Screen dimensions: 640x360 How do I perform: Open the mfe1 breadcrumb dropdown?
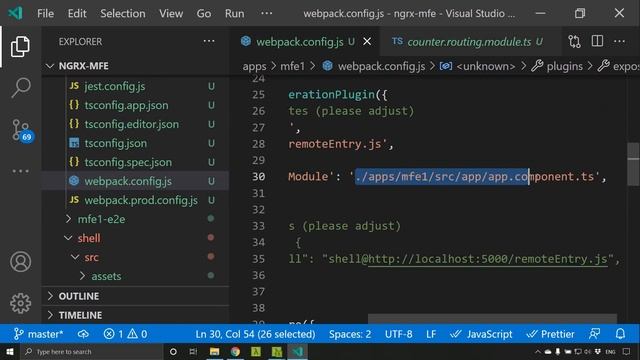(x=292, y=66)
